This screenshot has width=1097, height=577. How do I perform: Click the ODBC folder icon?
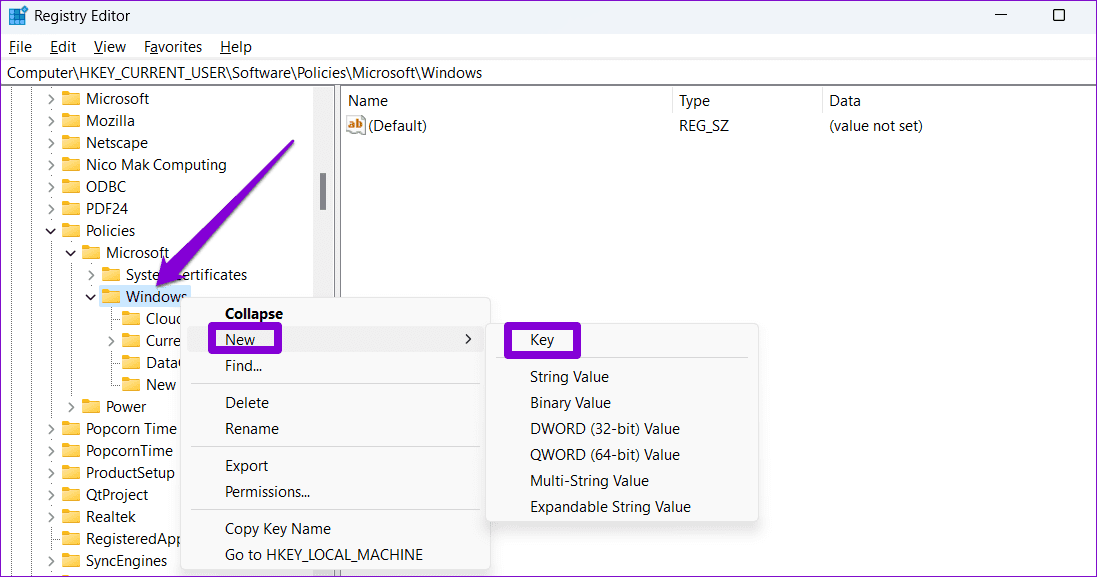pos(71,187)
